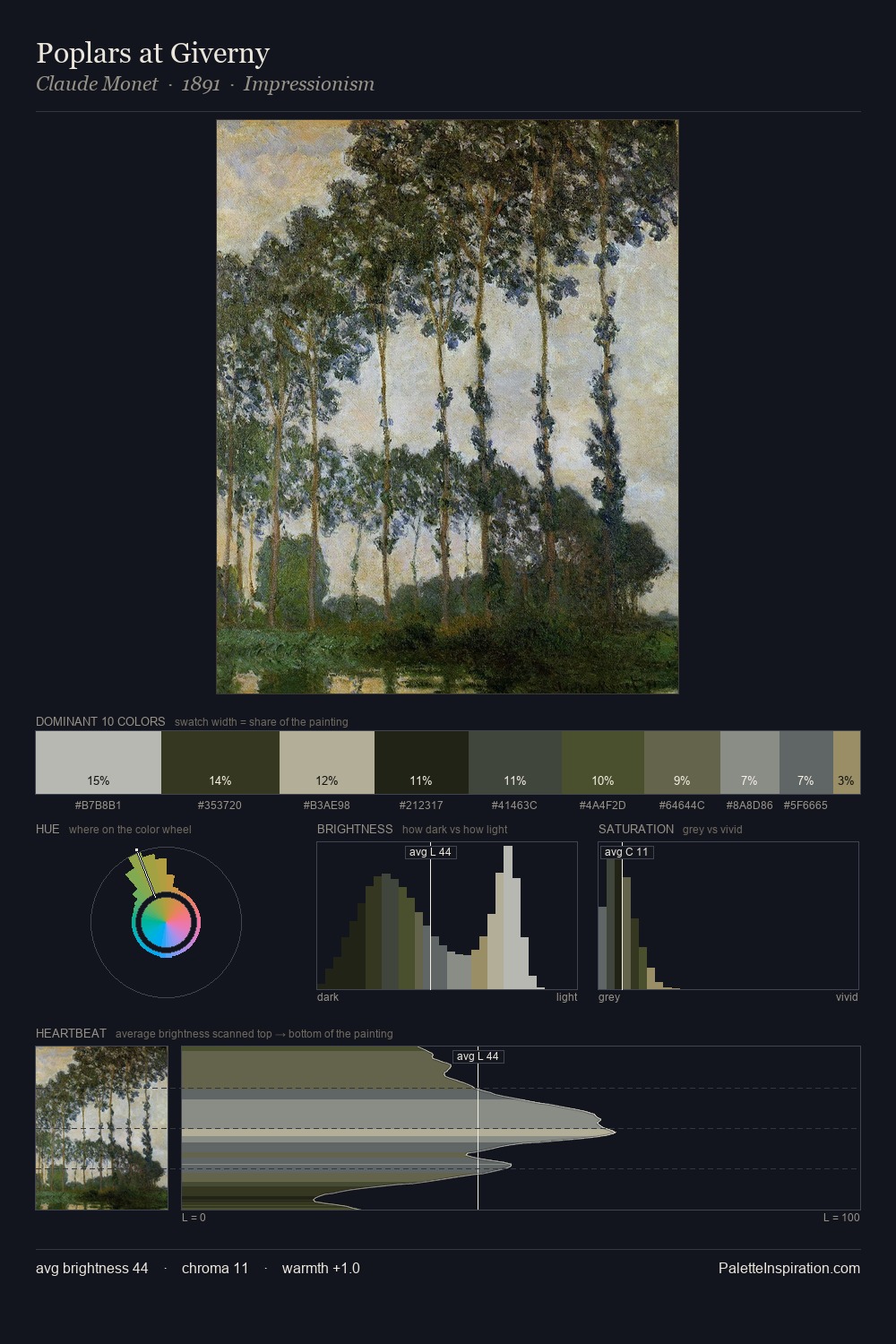
Task: Click the year 1891 in subtitle
Action: (201, 84)
